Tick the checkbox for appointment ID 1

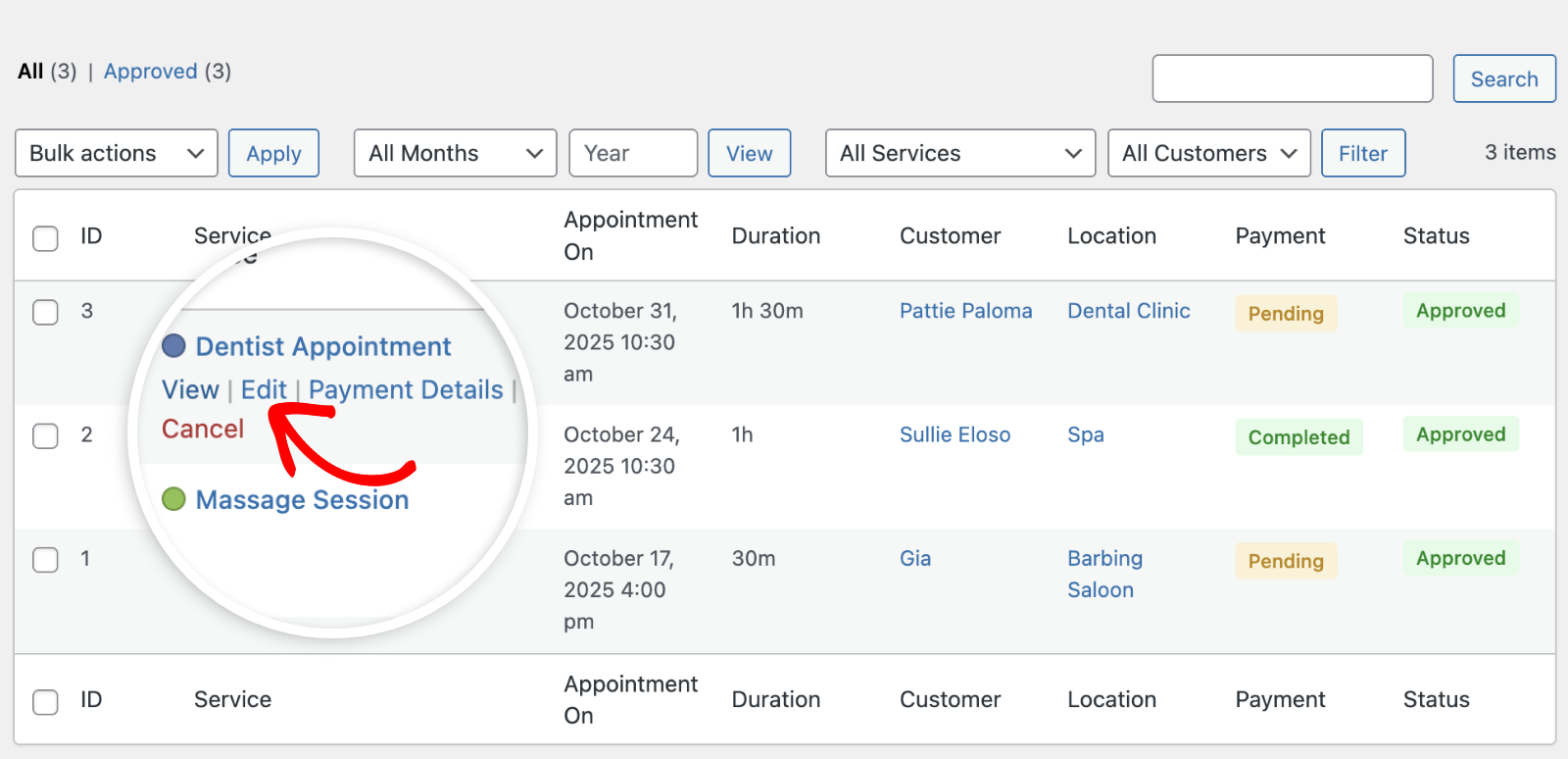(45, 560)
